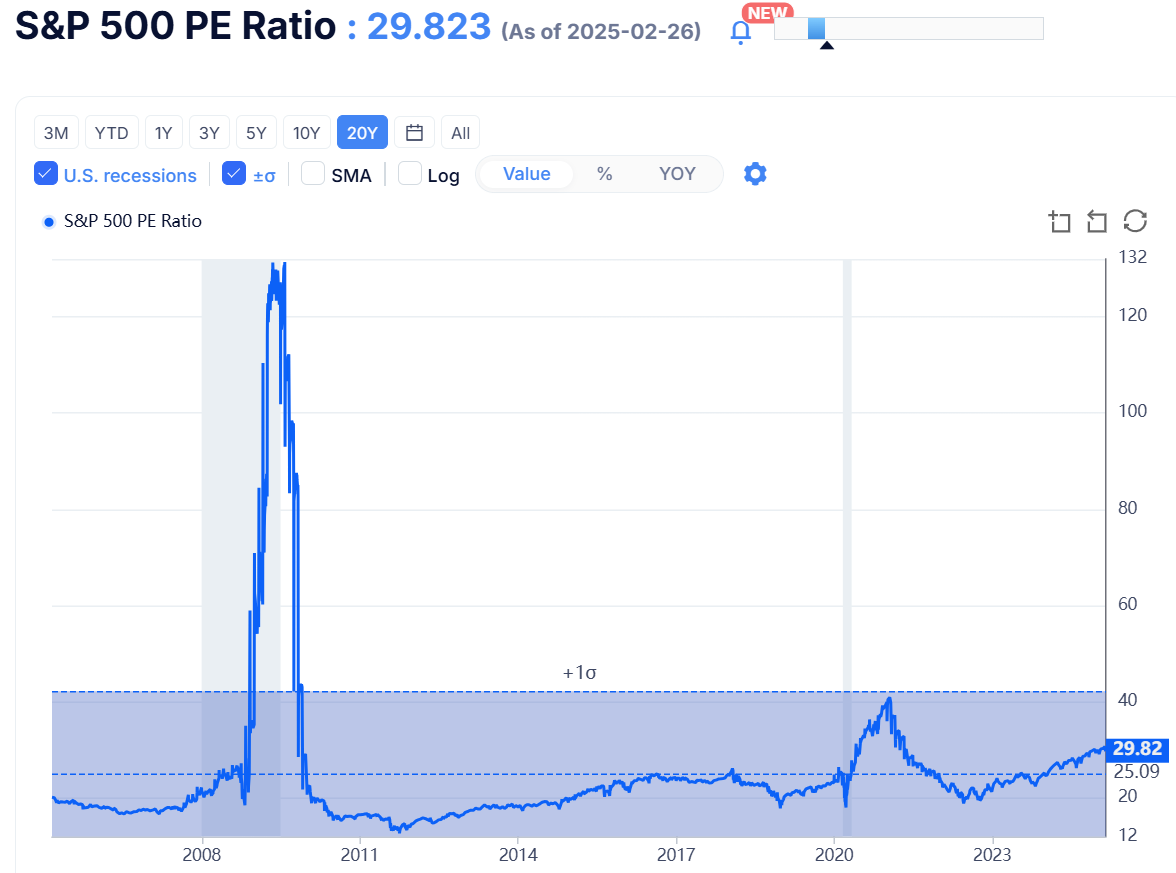Image resolution: width=1176 pixels, height=873 pixels.
Task: Click the 2017 x-axis label
Action: 676,854
